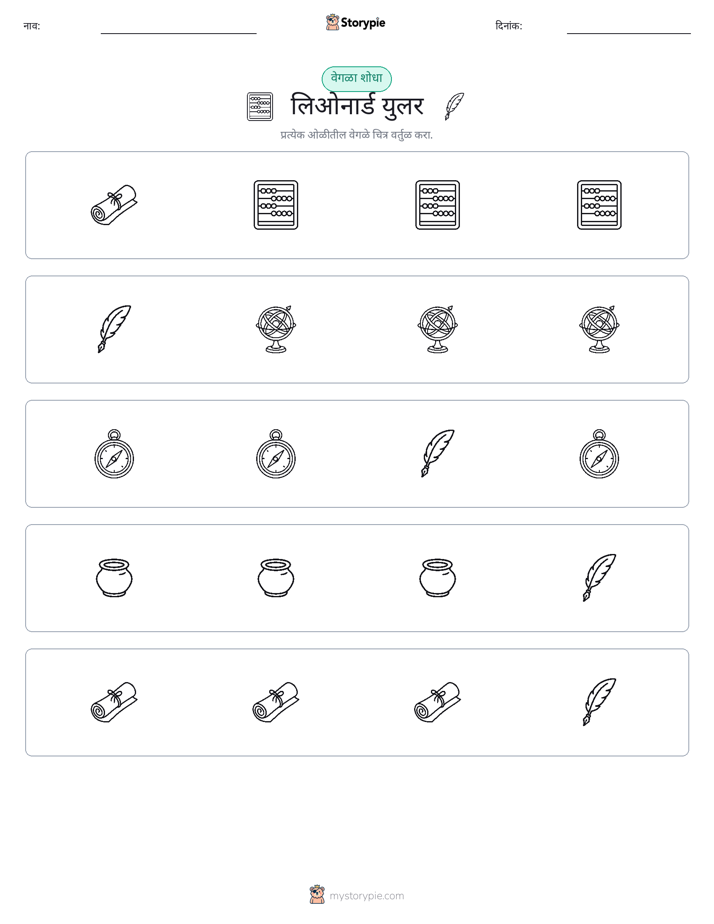Click the नाव name line field
The image size is (714, 924).
[178, 27]
